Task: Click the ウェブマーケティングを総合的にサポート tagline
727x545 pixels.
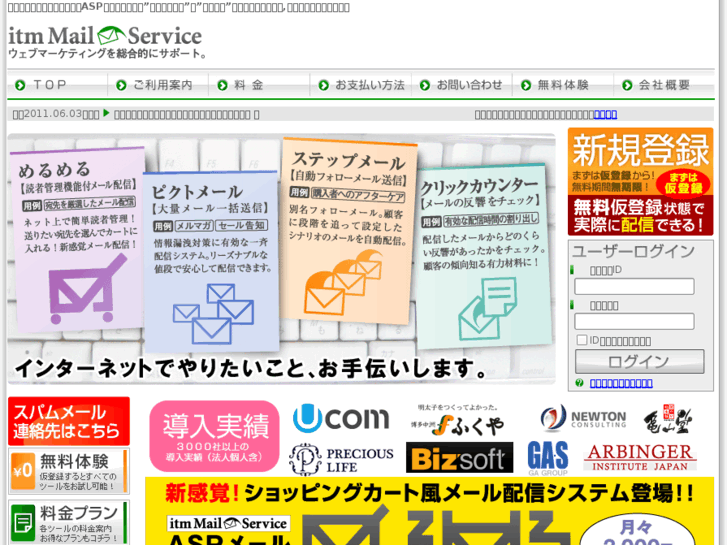Action: coord(107,54)
